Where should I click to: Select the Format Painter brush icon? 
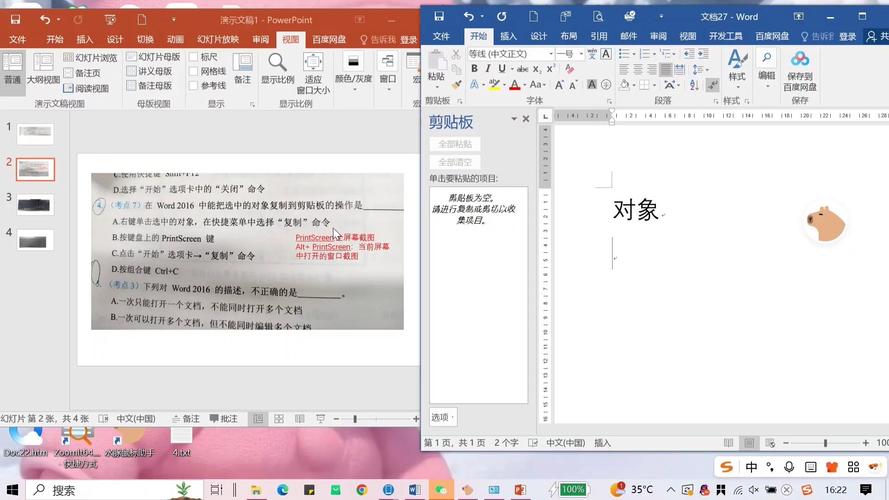pyautogui.click(x=456, y=86)
